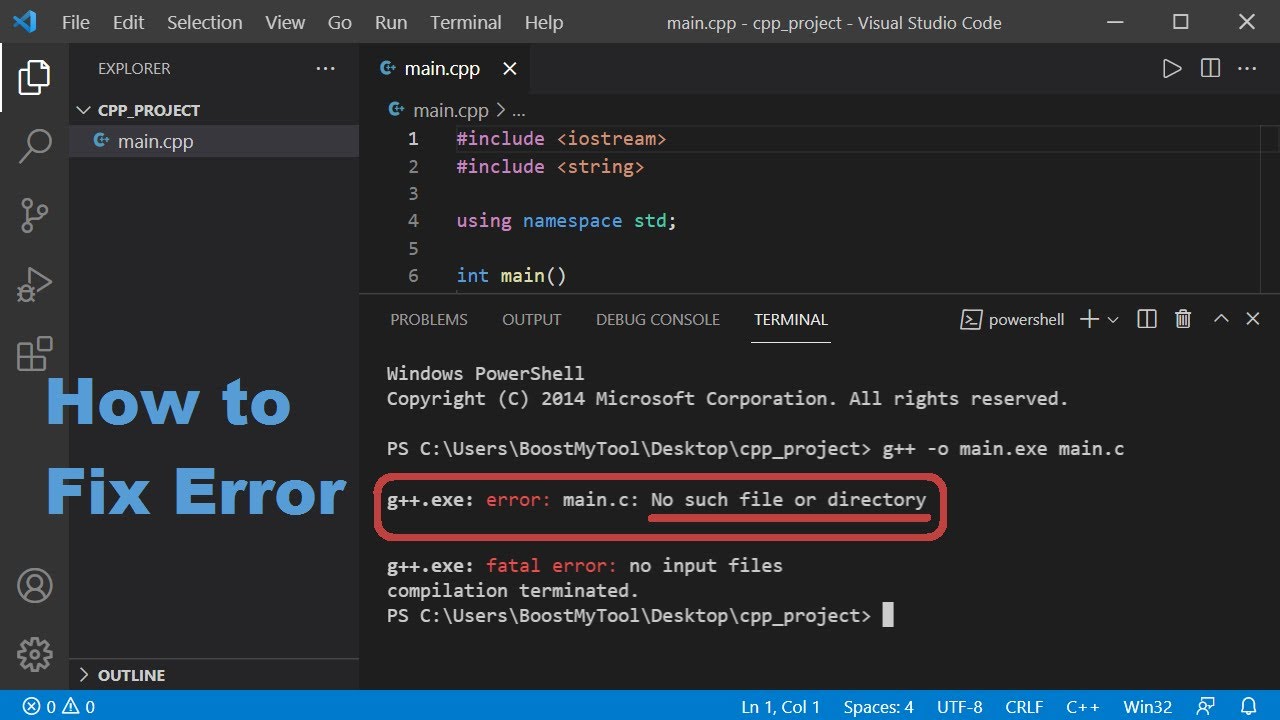Image resolution: width=1280 pixels, height=720 pixels.
Task: Open the View menu
Action: point(285,22)
